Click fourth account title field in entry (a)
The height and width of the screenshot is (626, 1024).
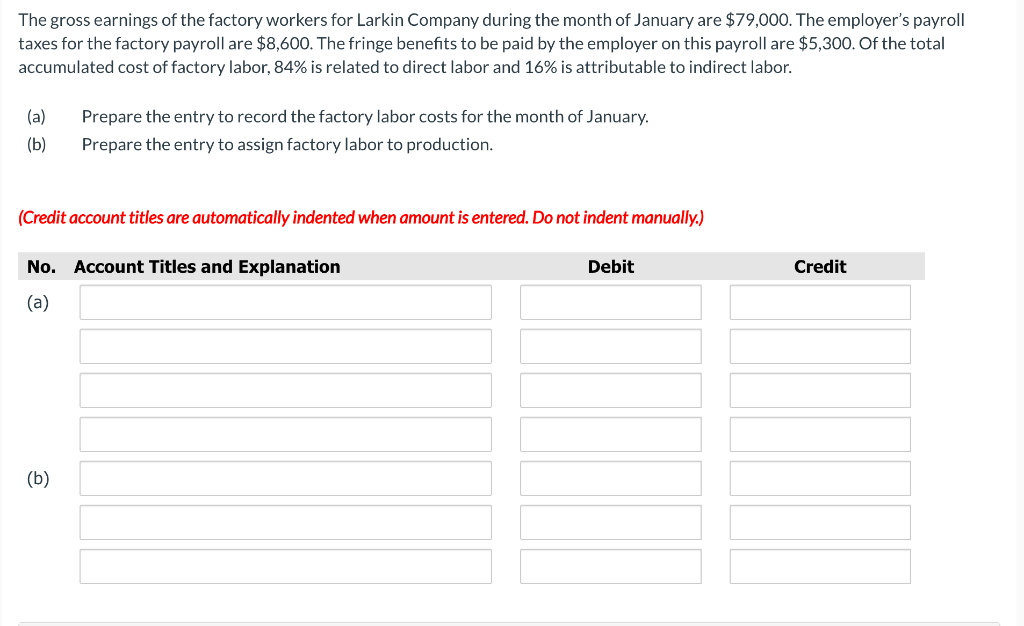[285, 434]
